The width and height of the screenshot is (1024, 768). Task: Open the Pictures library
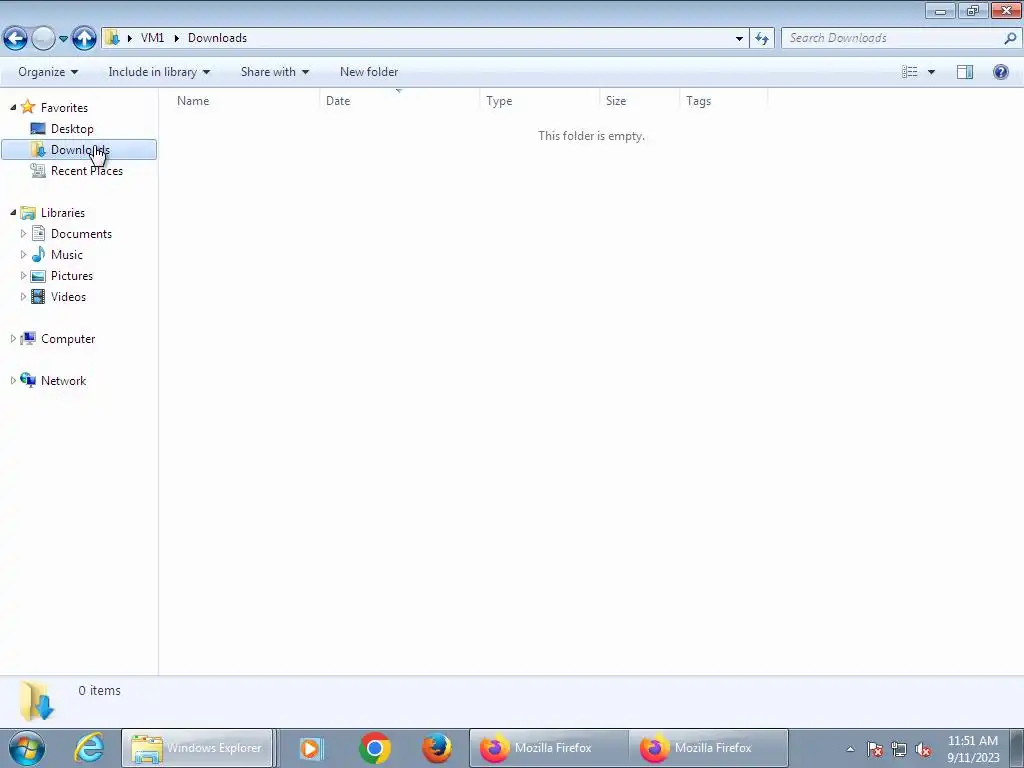pos(72,276)
